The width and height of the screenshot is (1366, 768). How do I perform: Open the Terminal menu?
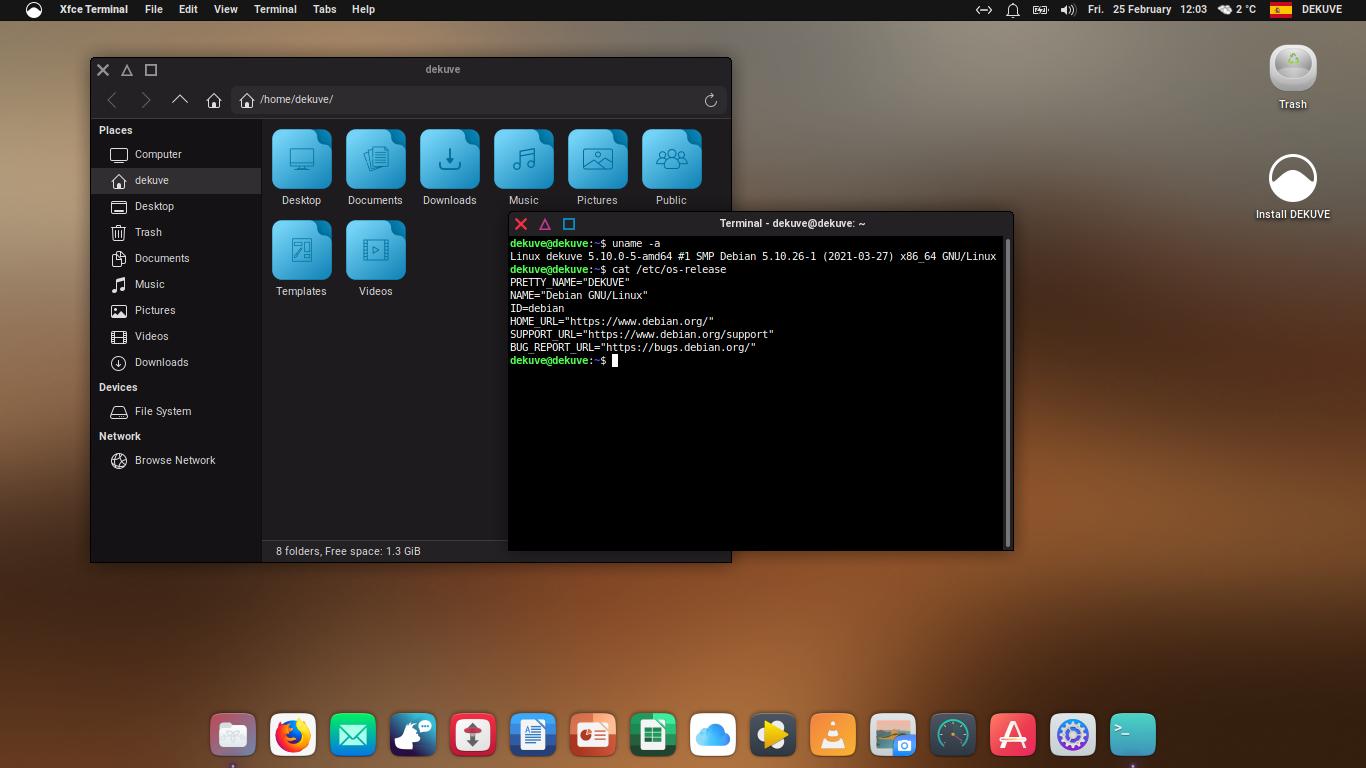point(275,9)
